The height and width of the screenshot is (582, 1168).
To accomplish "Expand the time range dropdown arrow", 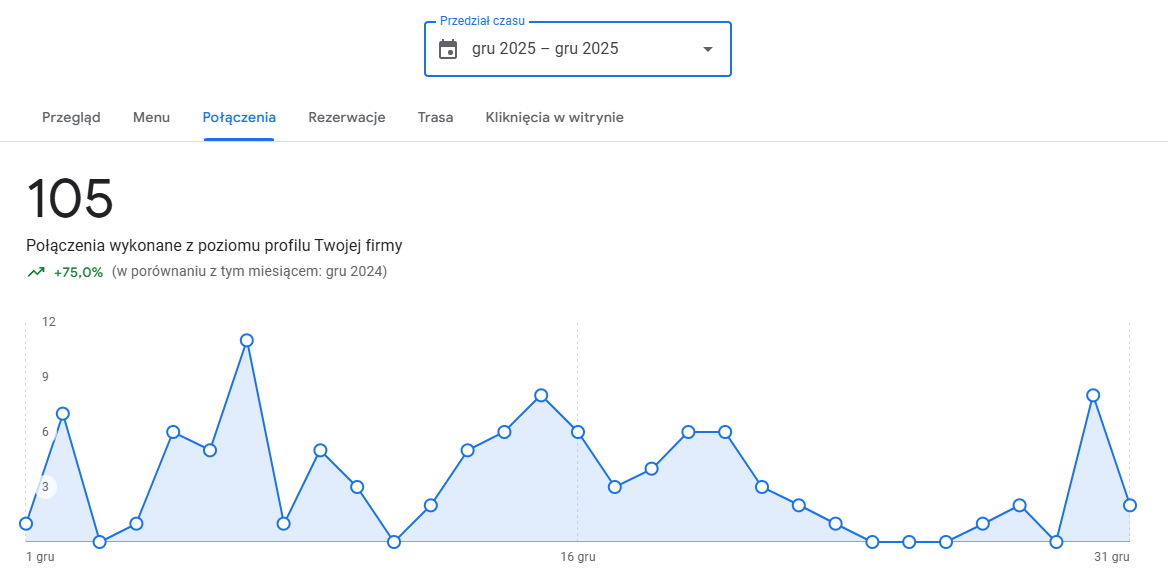I will [708, 49].
